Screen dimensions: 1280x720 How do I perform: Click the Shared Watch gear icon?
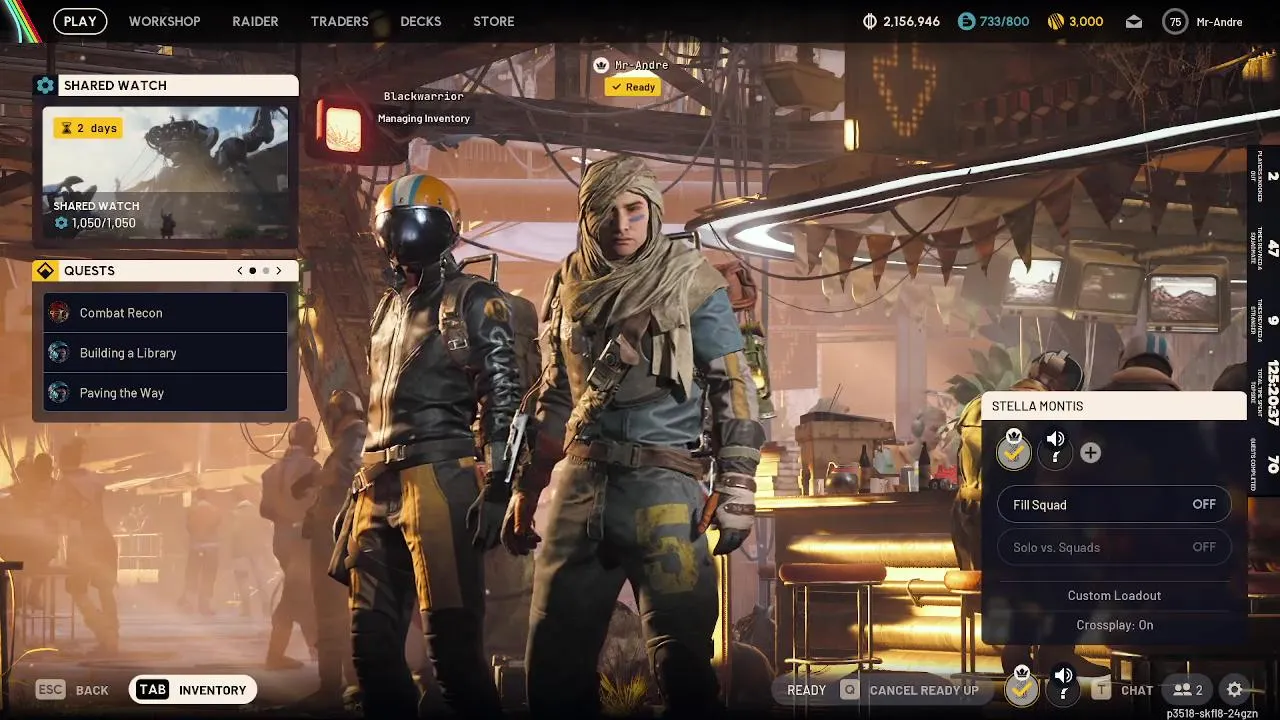45,85
